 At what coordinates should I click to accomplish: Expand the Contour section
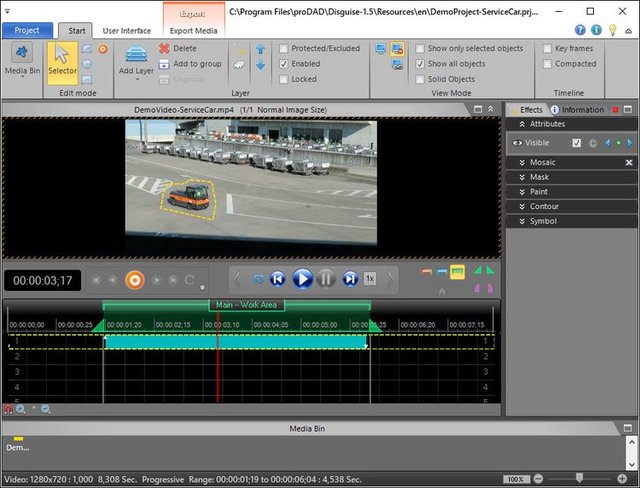(x=544, y=206)
